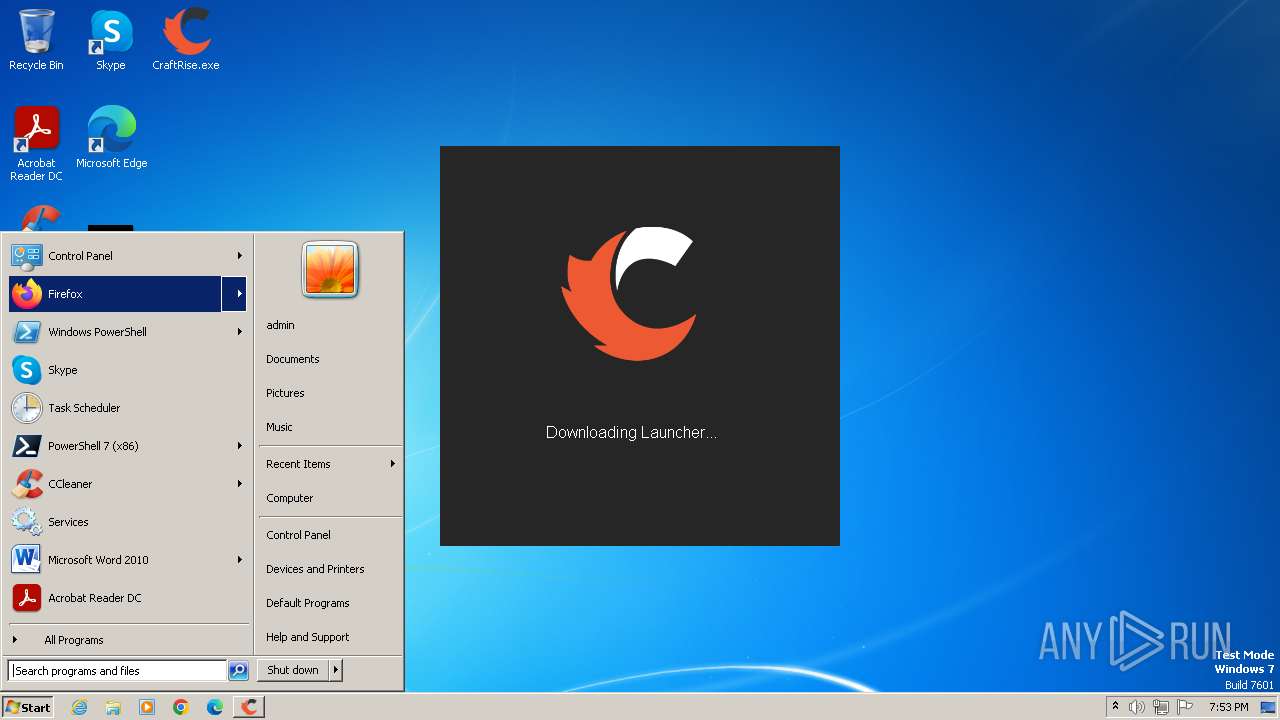Click the taskbar clock showing 7:53 PM
The width and height of the screenshot is (1280, 720).
click(x=1229, y=707)
